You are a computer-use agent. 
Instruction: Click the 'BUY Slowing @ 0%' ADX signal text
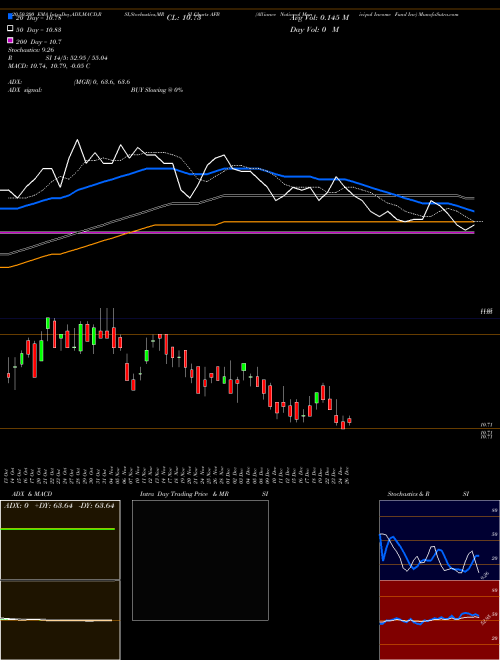[157, 90]
